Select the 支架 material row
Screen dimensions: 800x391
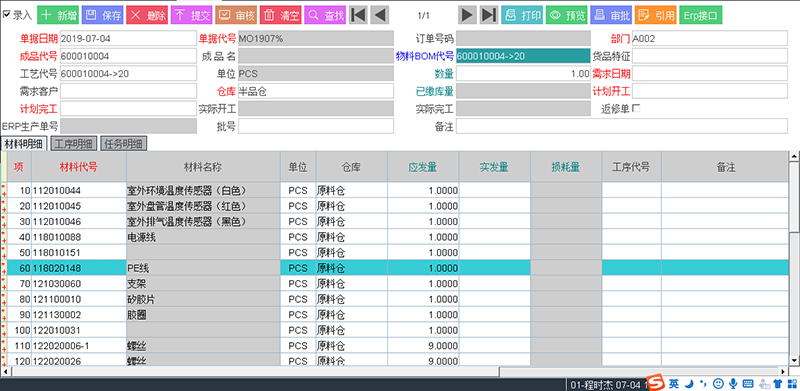398,283
